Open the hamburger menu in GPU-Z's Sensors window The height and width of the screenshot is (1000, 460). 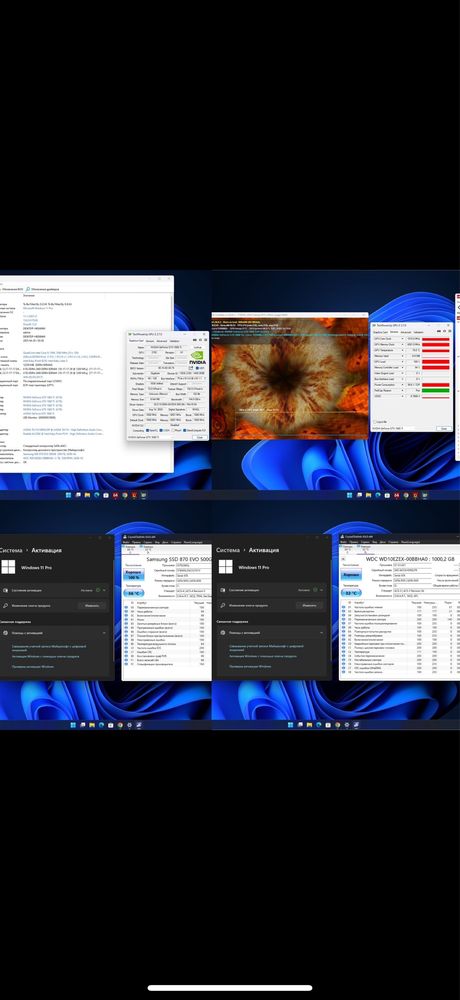pyautogui.click(x=450, y=331)
